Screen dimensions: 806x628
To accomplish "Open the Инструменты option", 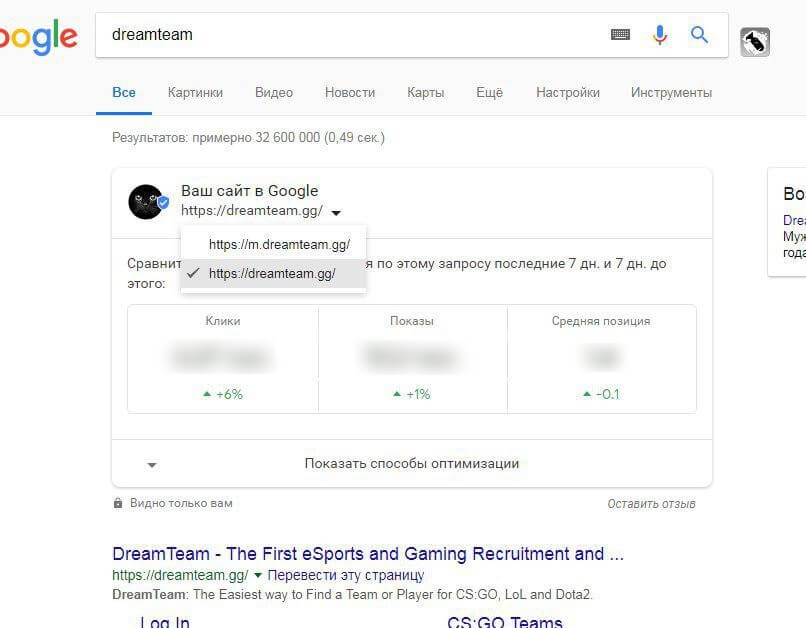I will click(671, 93).
